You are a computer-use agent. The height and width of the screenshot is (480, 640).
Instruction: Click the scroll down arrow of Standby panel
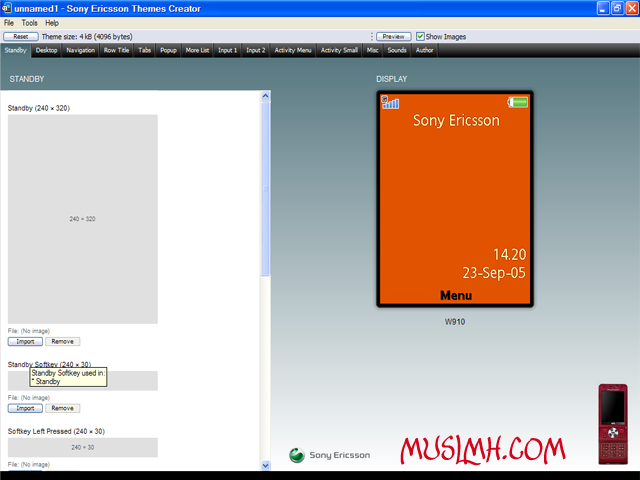pyautogui.click(x=265, y=465)
